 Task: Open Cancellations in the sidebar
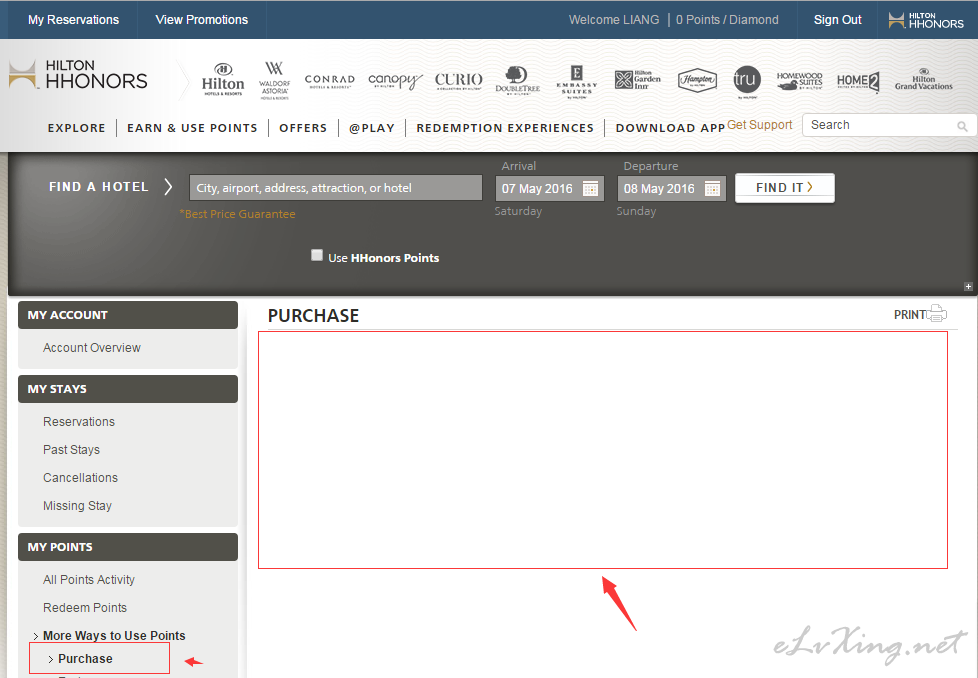coord(80,478)
